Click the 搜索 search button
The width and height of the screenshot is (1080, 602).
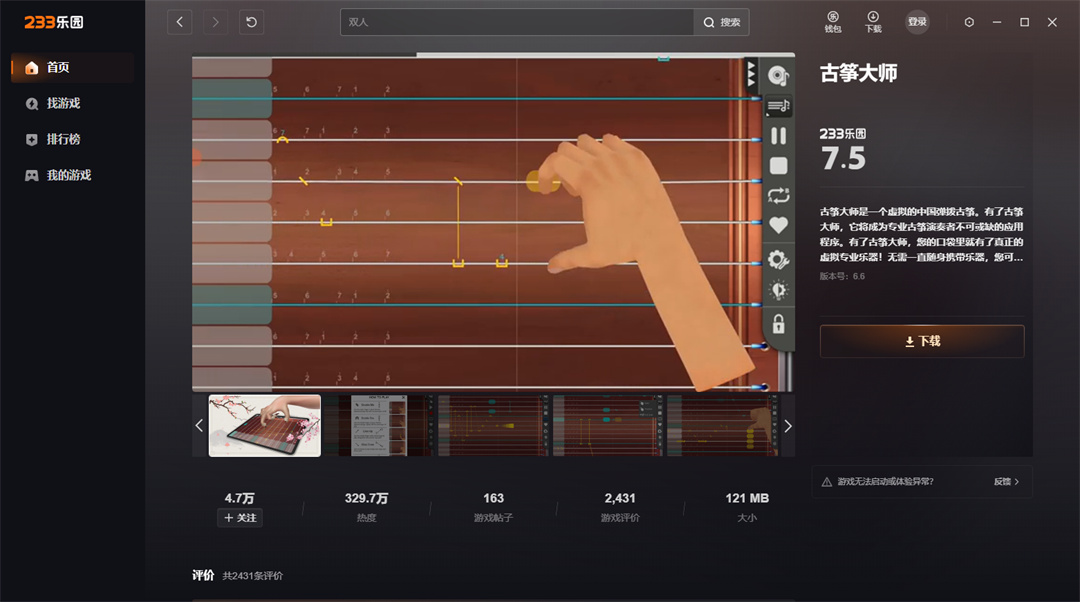tap(721, 22)
